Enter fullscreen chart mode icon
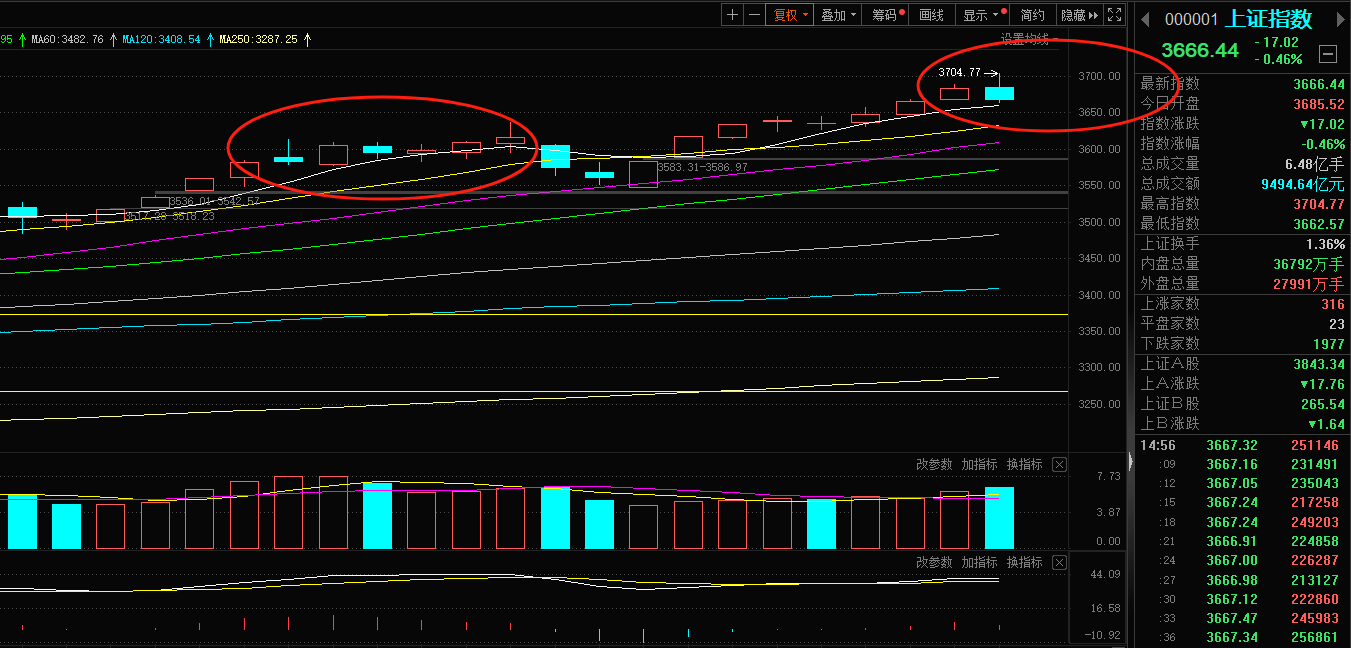This screenshot has height=648, width=1351. (1113, 15)
